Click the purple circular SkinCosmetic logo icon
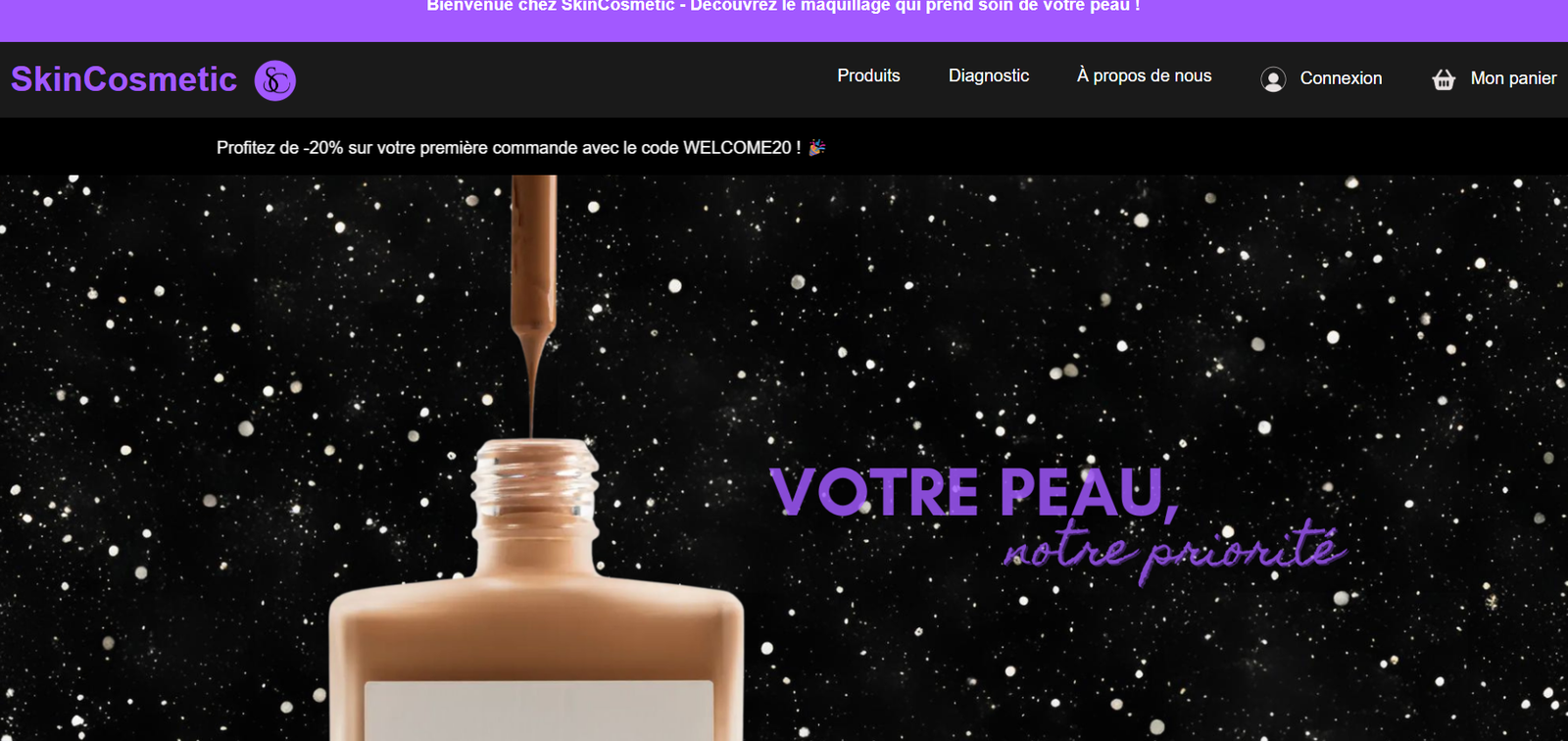Image resolution: width=1568 pixels, height=741 pixels. coord(275,80)
